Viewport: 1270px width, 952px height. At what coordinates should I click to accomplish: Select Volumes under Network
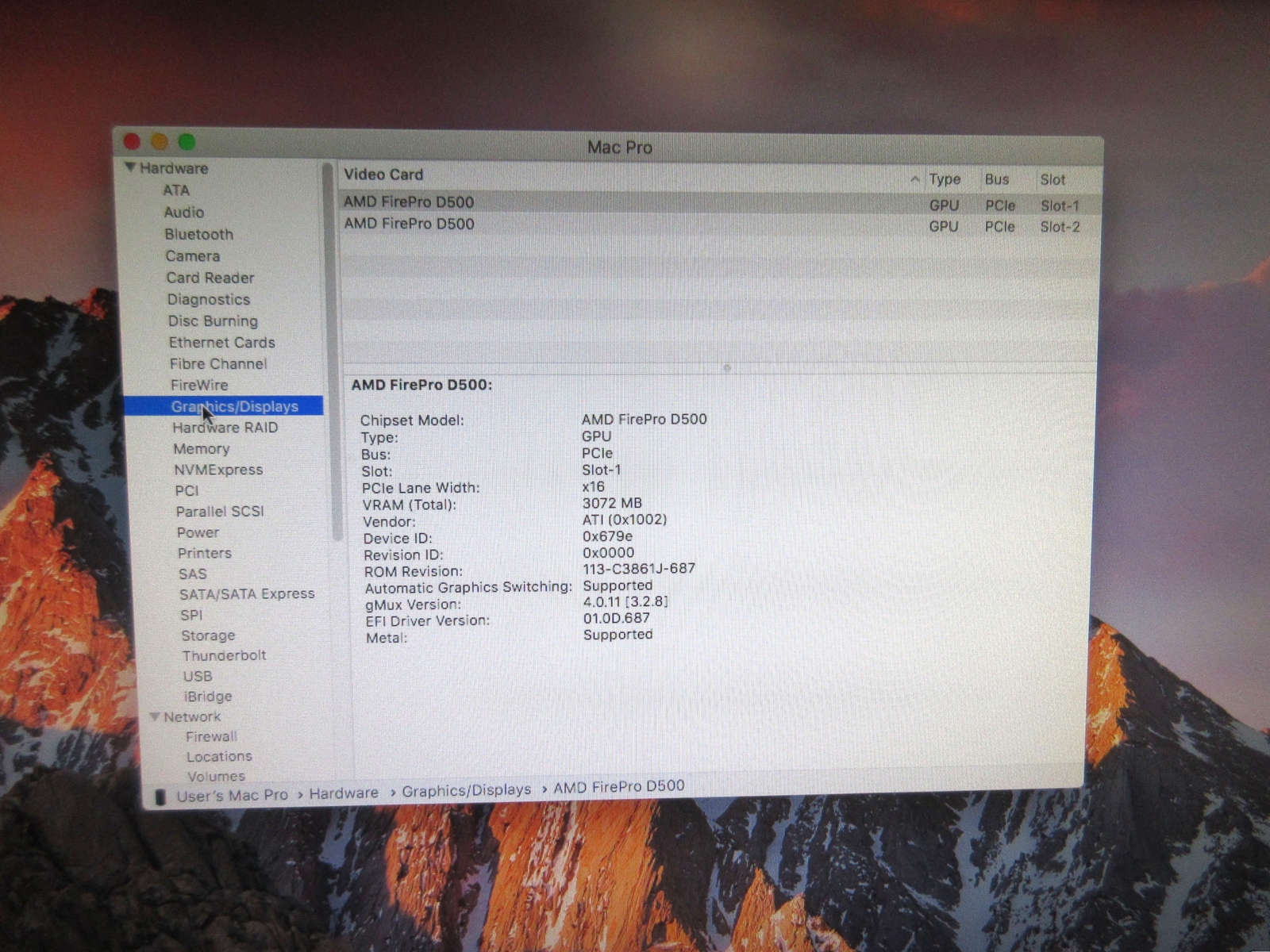216,776
